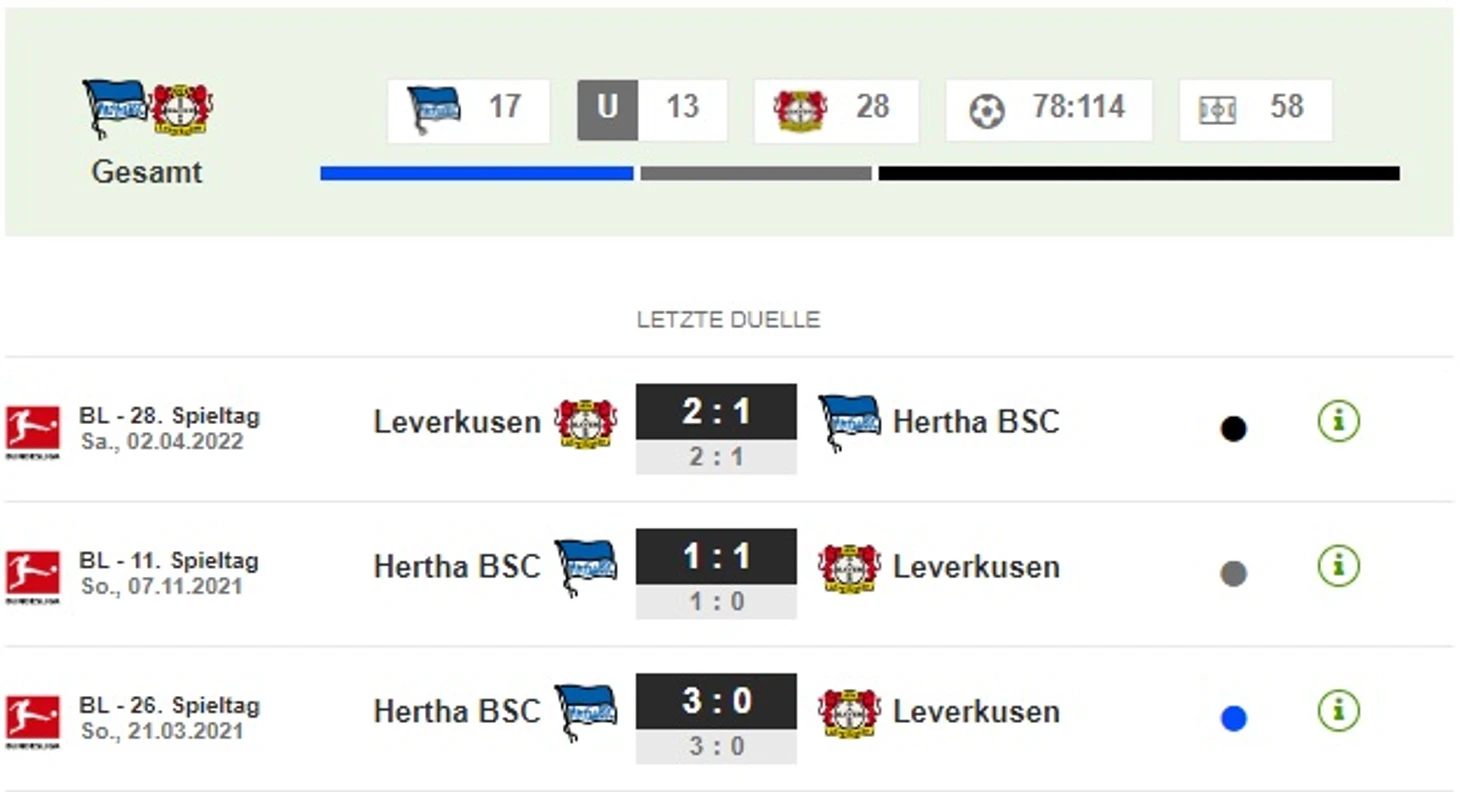Open info icon for the 02.04.2022 match
The width and height of the screenshot is (1460, 792).
pos(1338,422)
